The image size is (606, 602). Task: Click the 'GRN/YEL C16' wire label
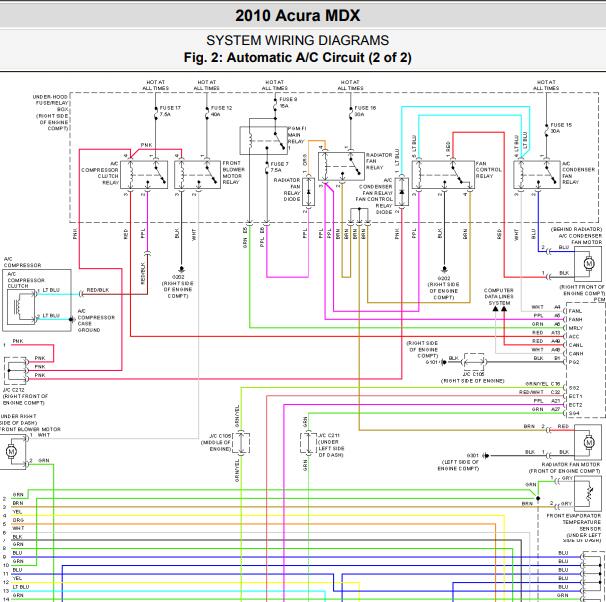[543, 384]
